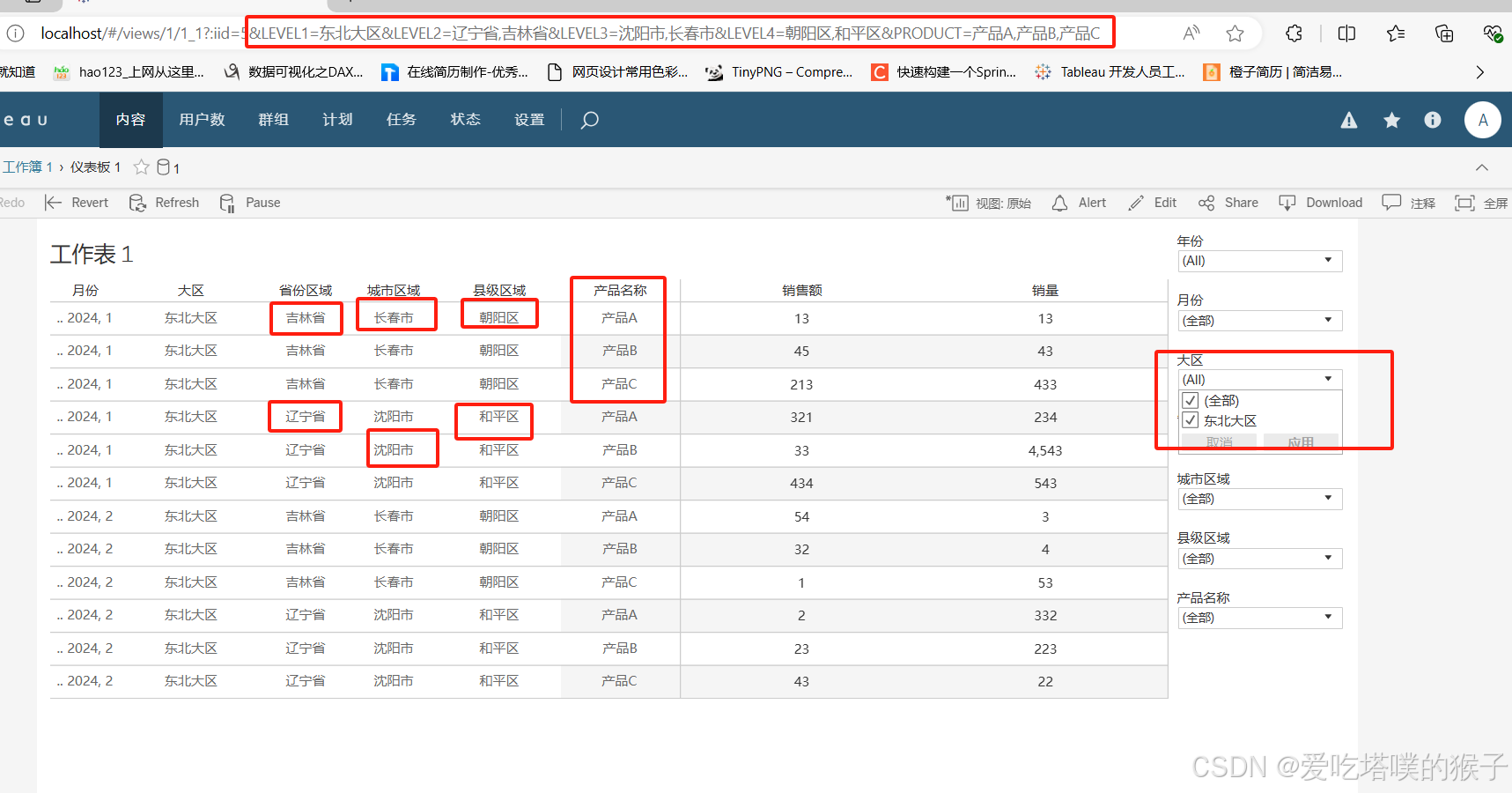Select the 省份区域 column header
This screenshot has height=793, width=1512.
tap(306, 291)
